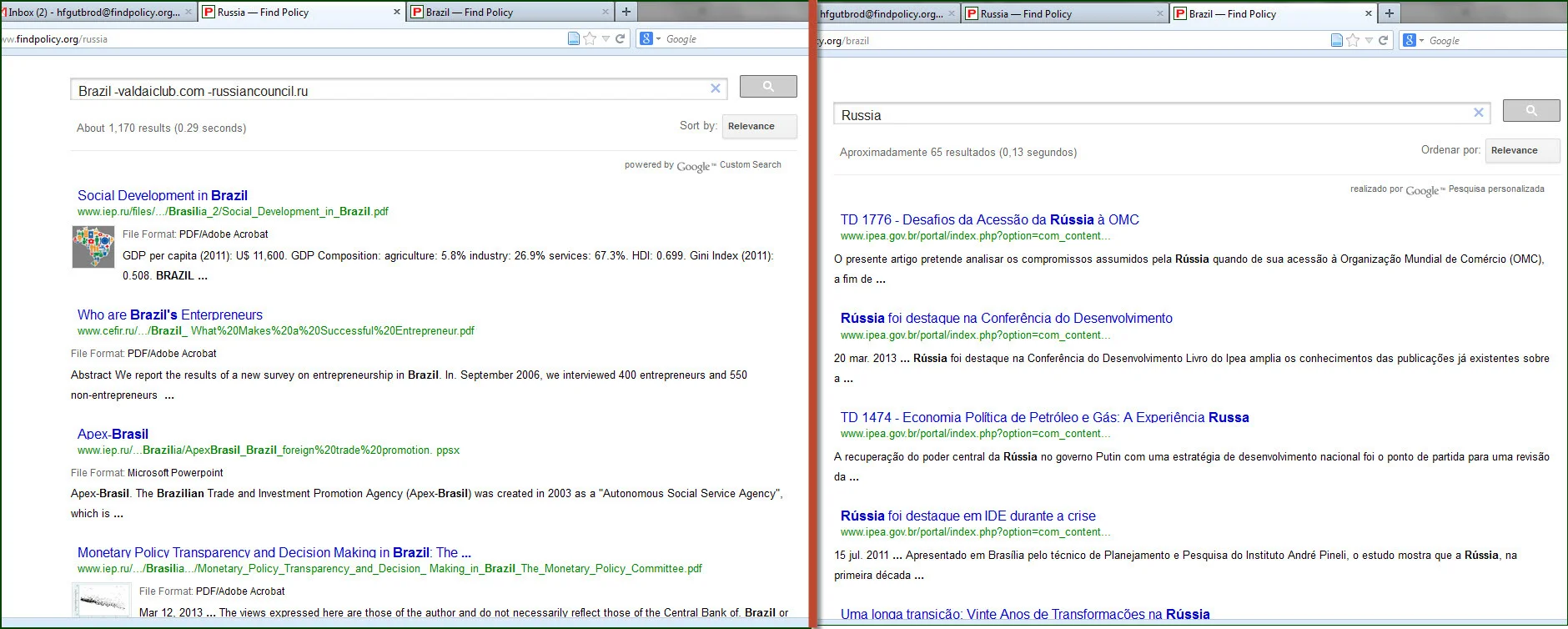The width and height of the screenshot is (1568, 629).
Task: Reload the Brazil page in right browser
Action: coord(1383,40)
